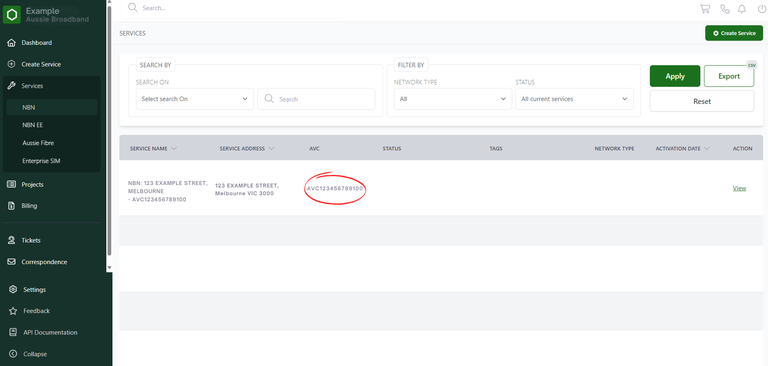Viewport: 768px width, 366px height.
Task: Open notifications bell icon
Action: pos(742,8)
